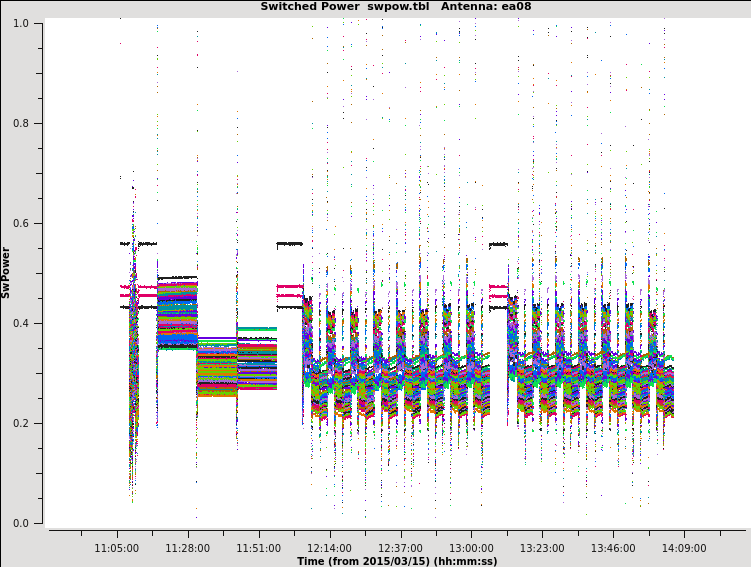The image size is (751, 567).
Task: Click the 13:00:00 time tick label
Action: coord(471,548)
